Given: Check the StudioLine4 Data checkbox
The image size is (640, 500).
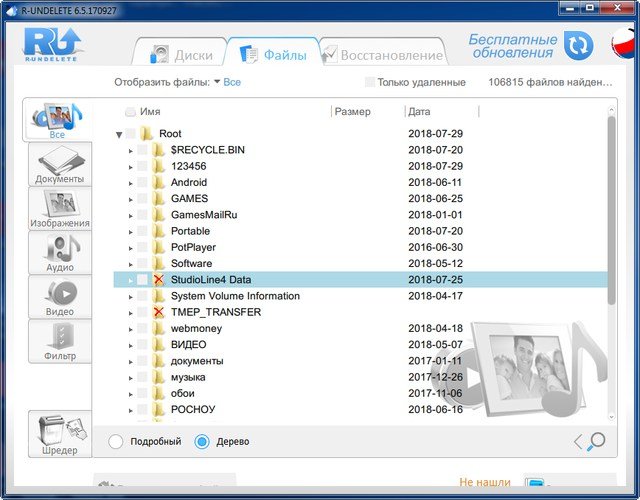Looking at the screenshot, I should click(142, 279).
